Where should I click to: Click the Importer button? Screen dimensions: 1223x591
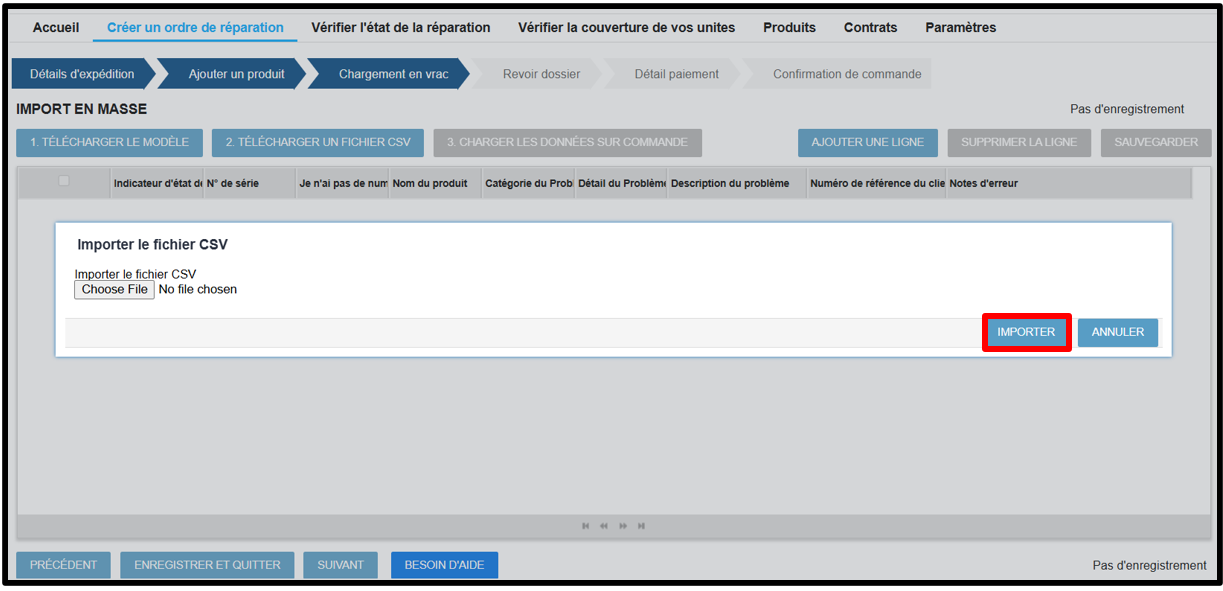pos(1026,333)
